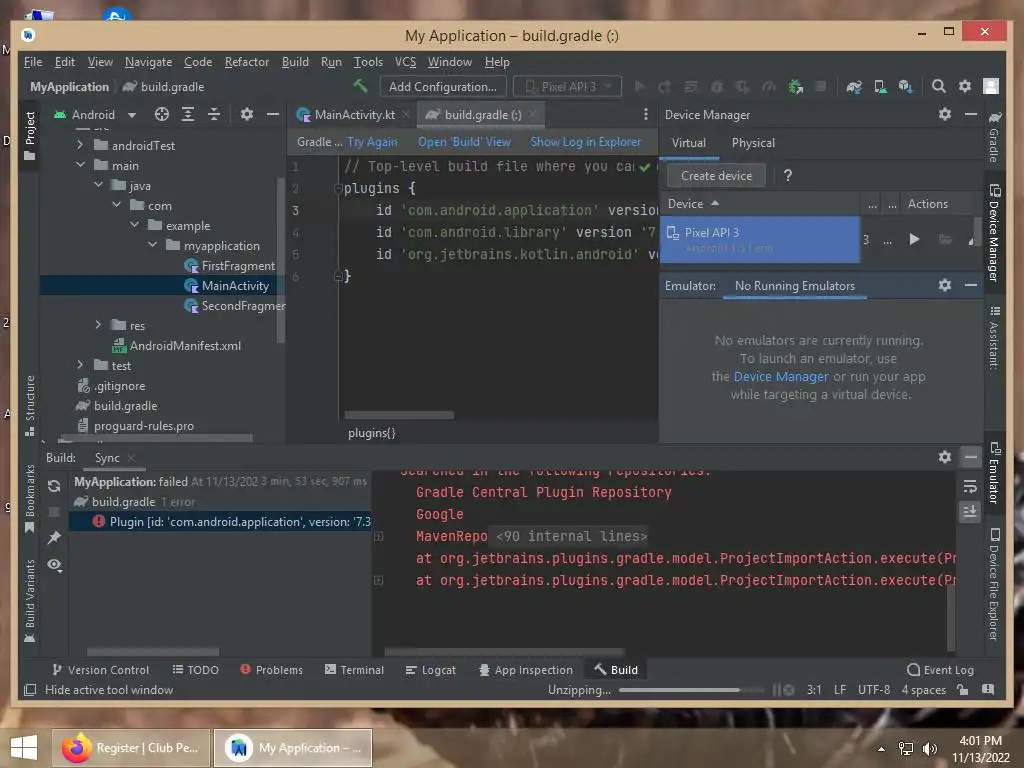Open the Event Log
Image resolution: width=1024 pixels, height=768 pixels.
click(940, 670)
